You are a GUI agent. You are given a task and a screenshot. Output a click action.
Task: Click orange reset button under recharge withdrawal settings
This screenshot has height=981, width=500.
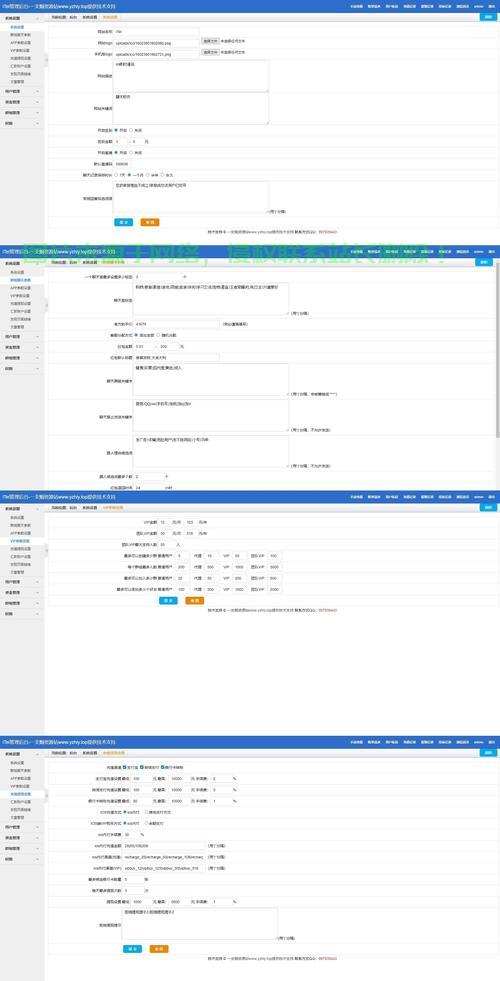pyautogui.click(x=159, y=949)
